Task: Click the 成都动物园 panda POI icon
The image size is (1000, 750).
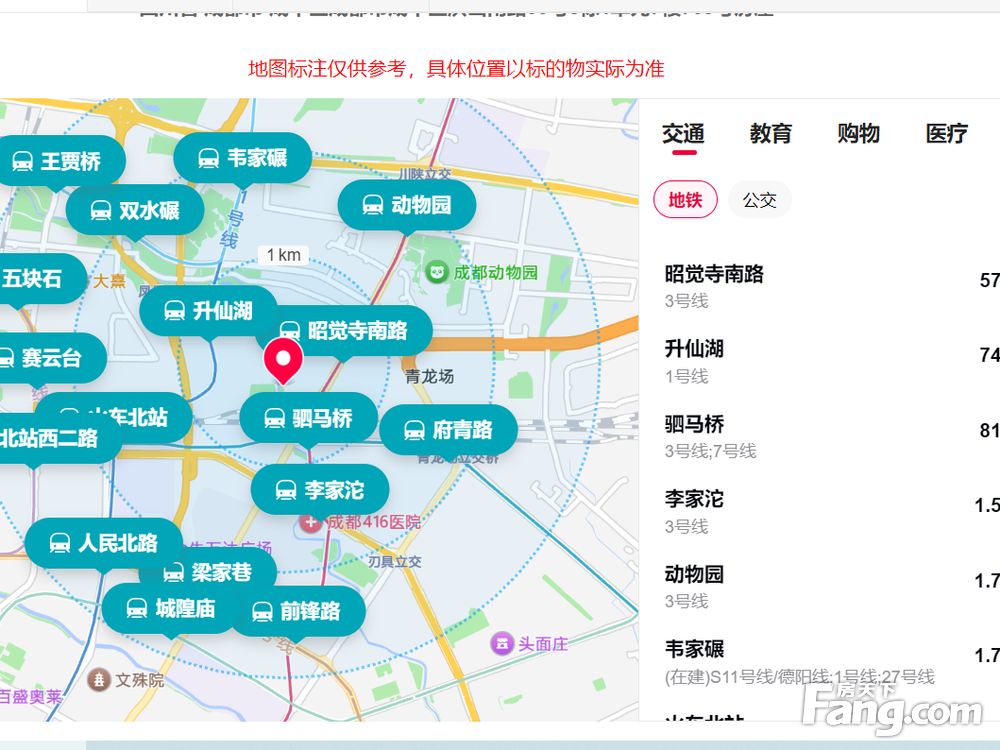Action: point(437,273)
